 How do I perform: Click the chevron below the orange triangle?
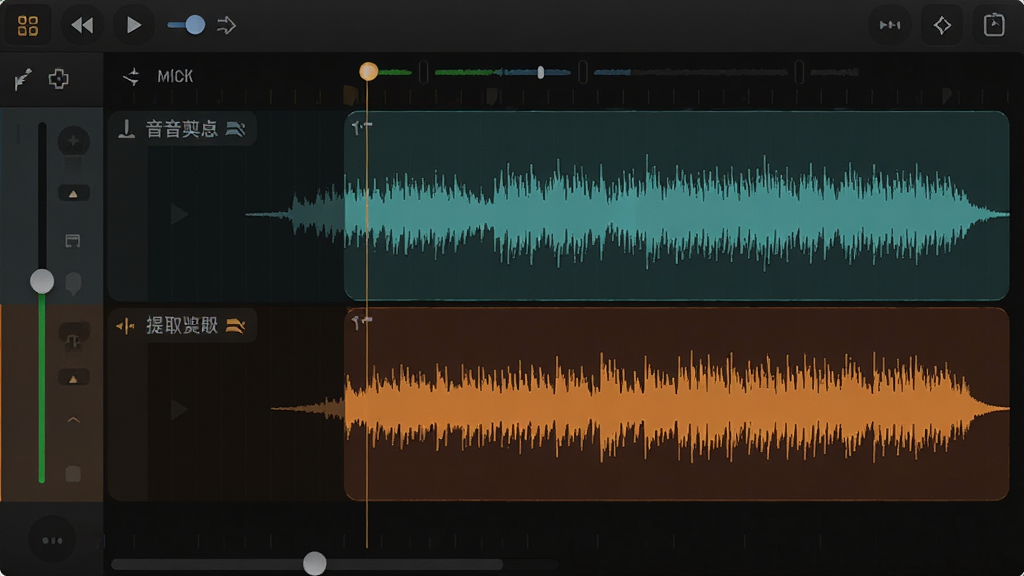pyautogui.click(x=73, y=420)
